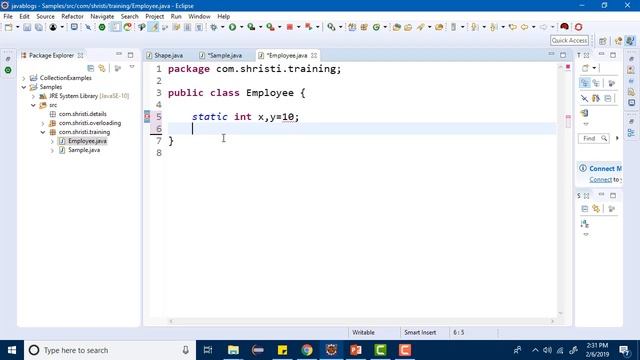The height and width of the screenshot is (360, 640).
Task: Click the Open Task folder icon
Action: click(x=408, y=27)
